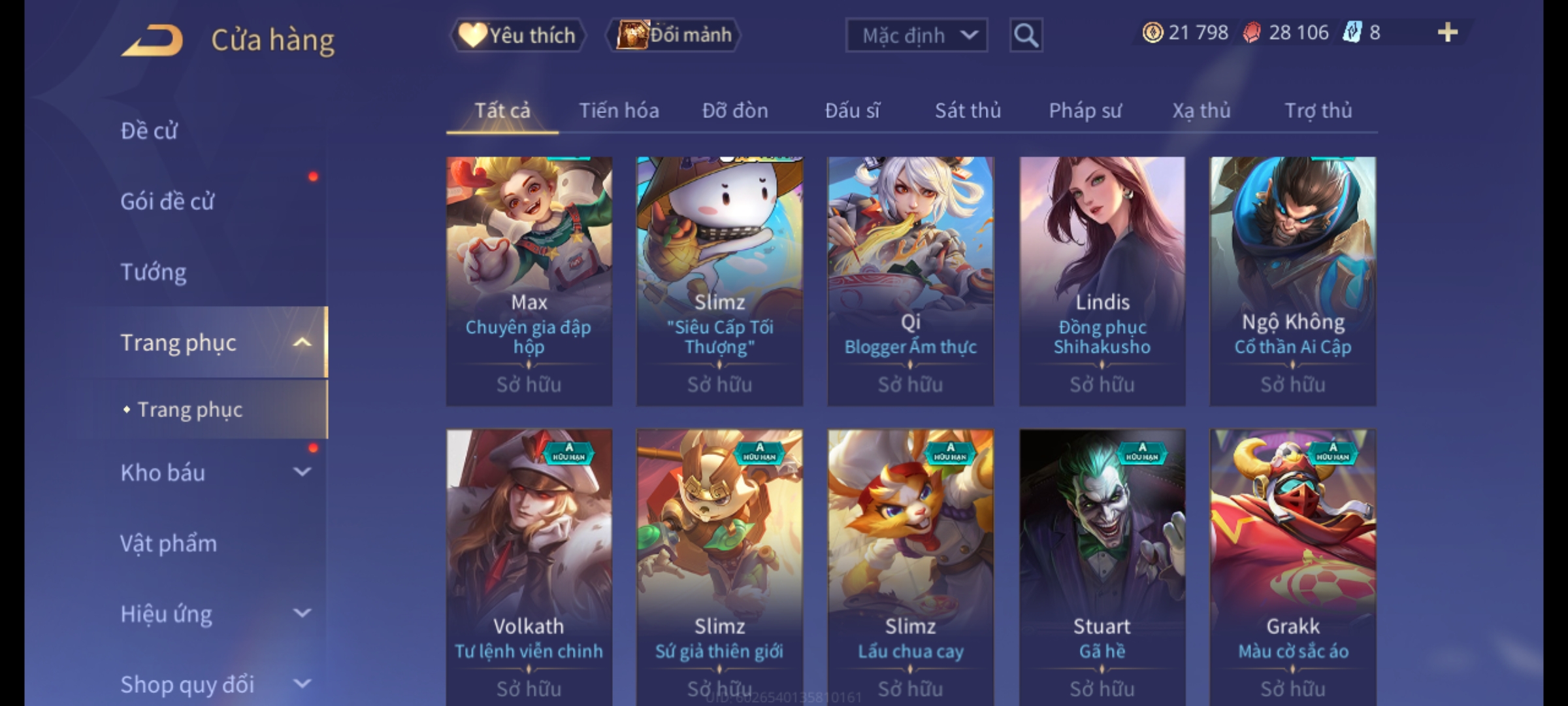Select the Lindis Đồng phục Shihakusho card
Viewport: 1568px width, 706px height.
coord(1102,281)
